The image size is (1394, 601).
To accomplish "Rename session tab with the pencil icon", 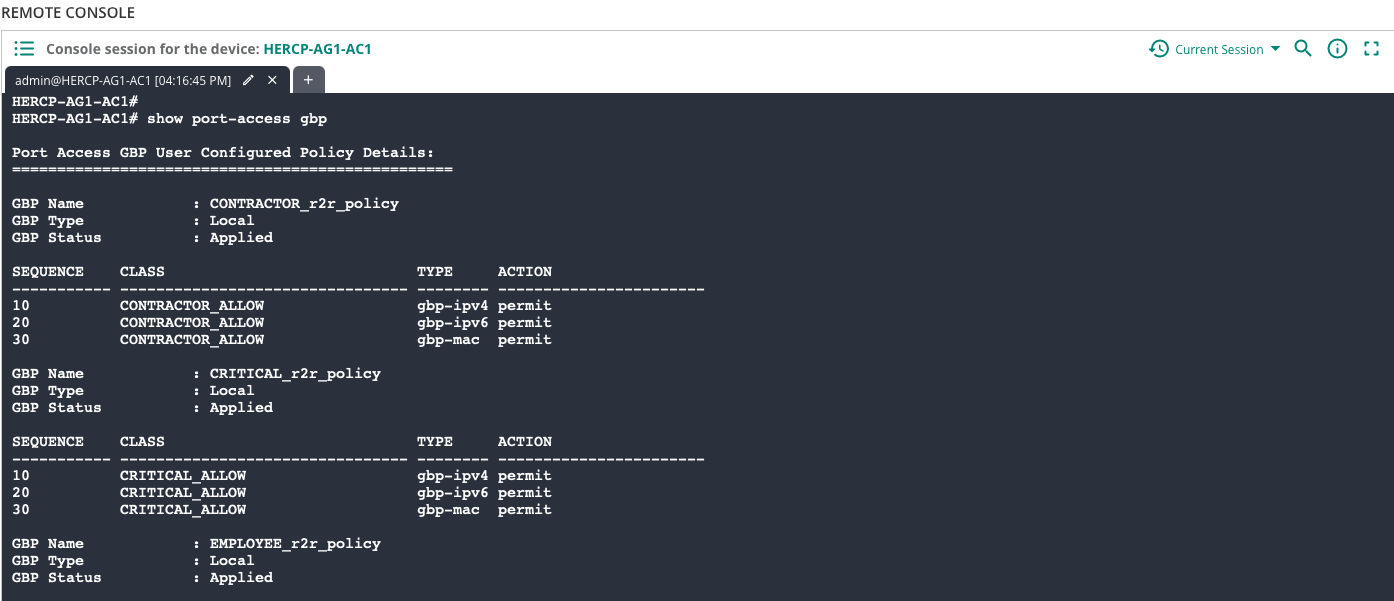I will tap(248, 80).
